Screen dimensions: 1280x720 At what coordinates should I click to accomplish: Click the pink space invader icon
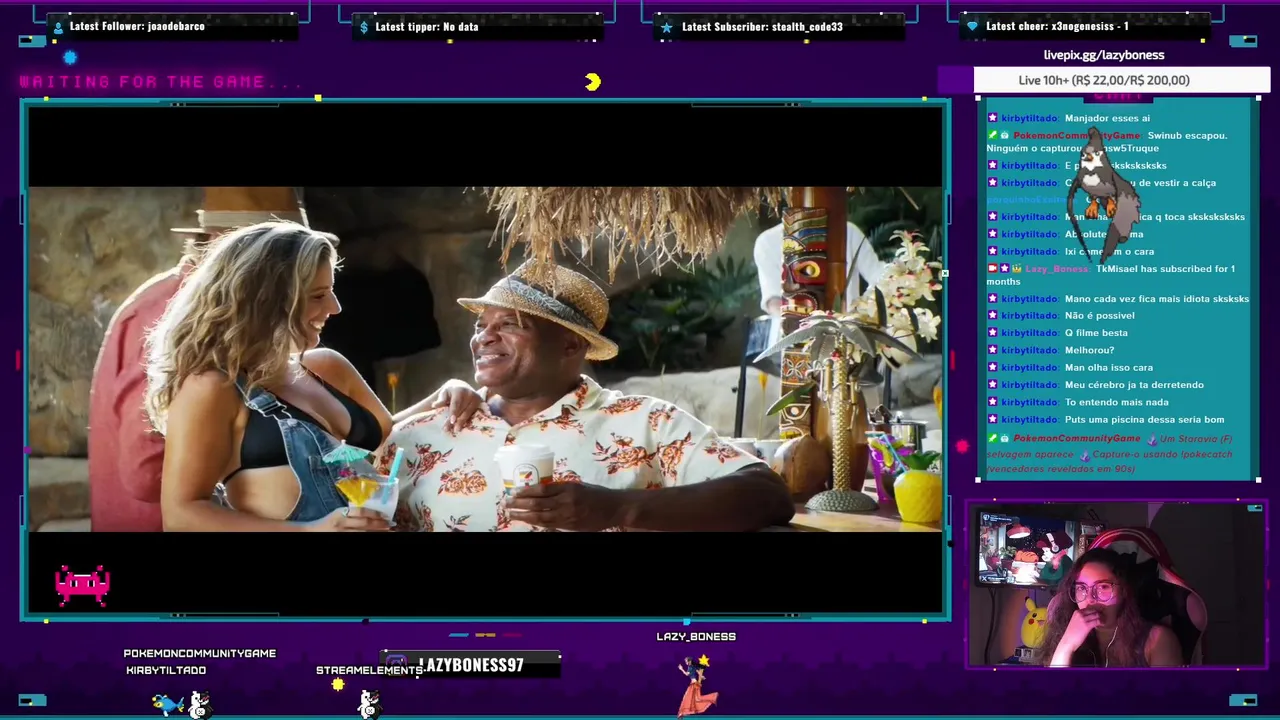pyautogui.click(x=82, y=586)
